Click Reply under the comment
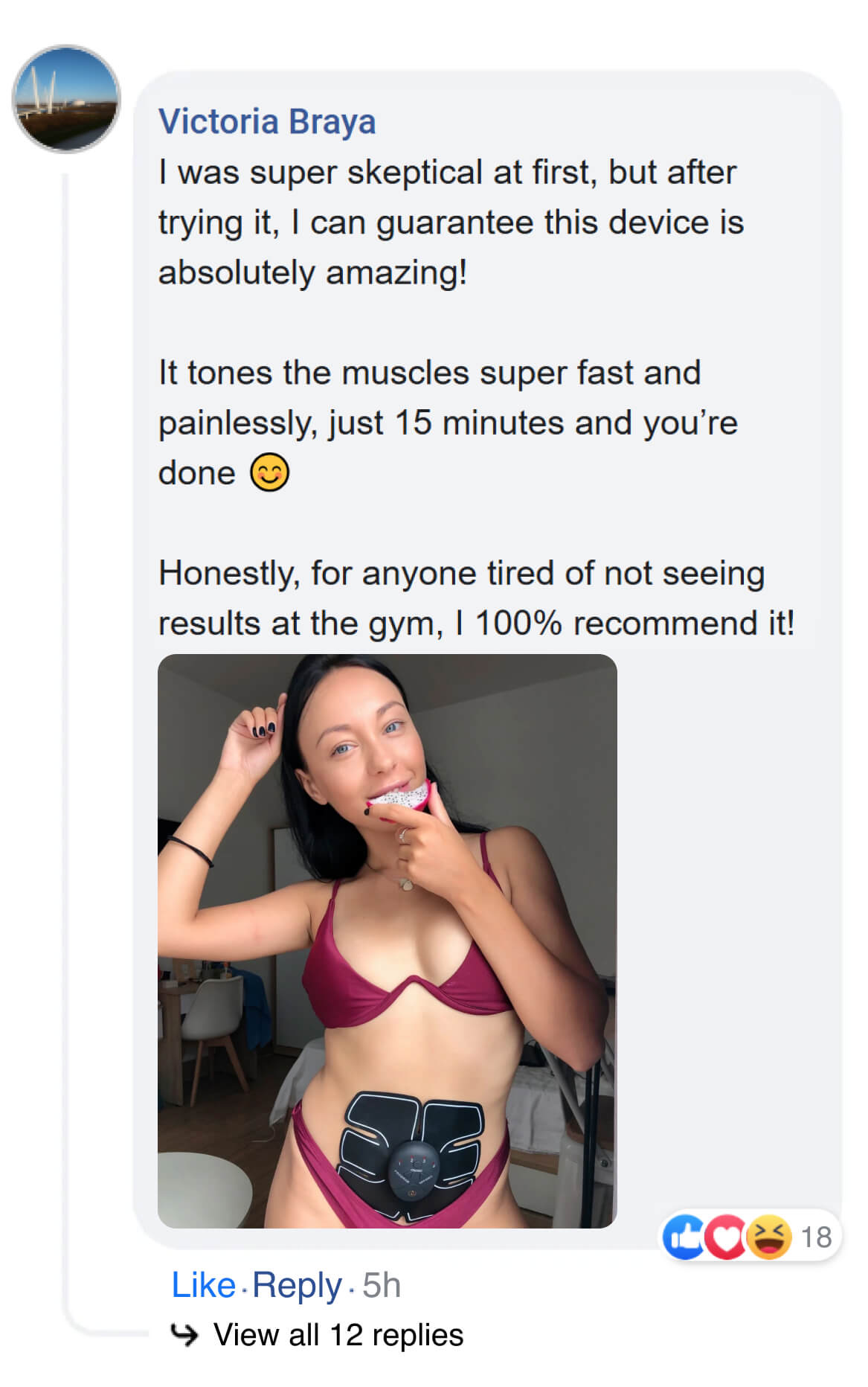This screenshot has width=868, height=1387. pyautogui.click(x=297, y=1285)
